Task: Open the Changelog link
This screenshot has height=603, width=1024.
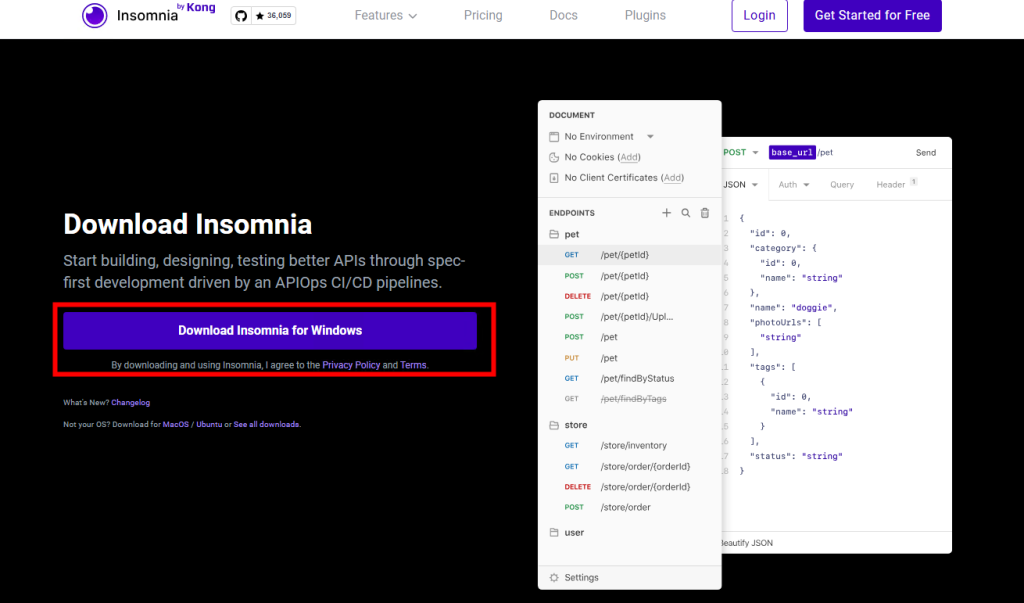Action: [131, 402]
